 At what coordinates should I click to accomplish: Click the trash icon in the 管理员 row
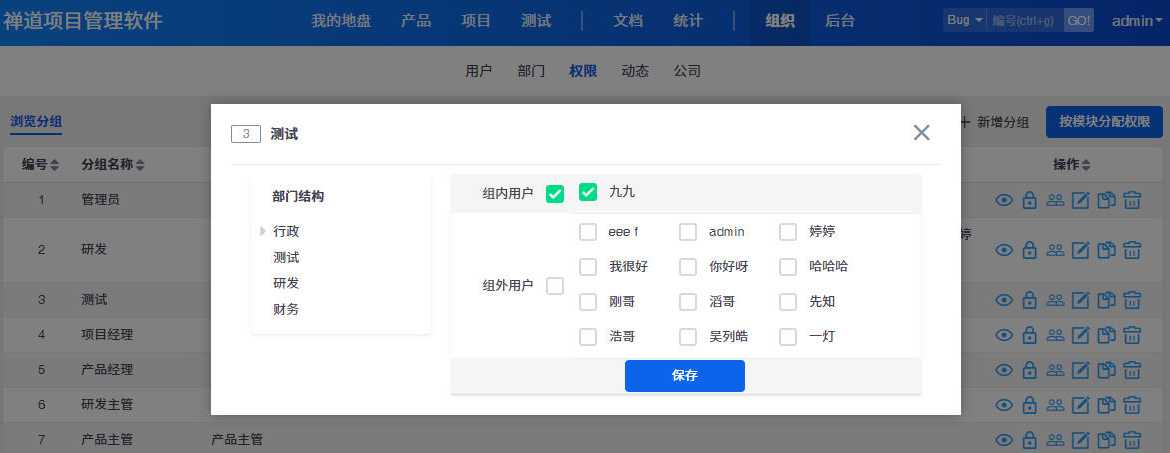click(x=1132, y=200)
